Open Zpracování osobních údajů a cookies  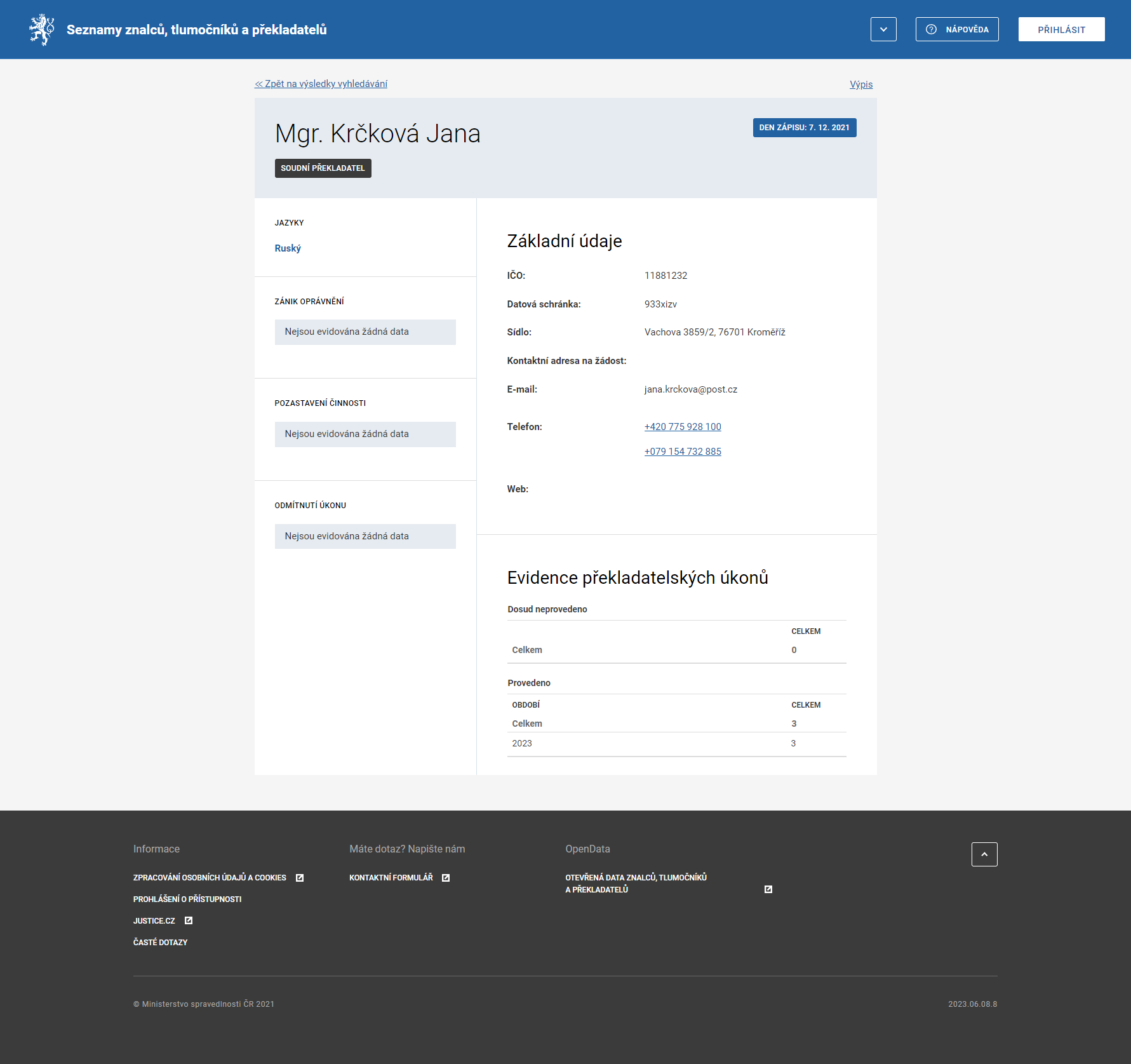coord(210,878)
